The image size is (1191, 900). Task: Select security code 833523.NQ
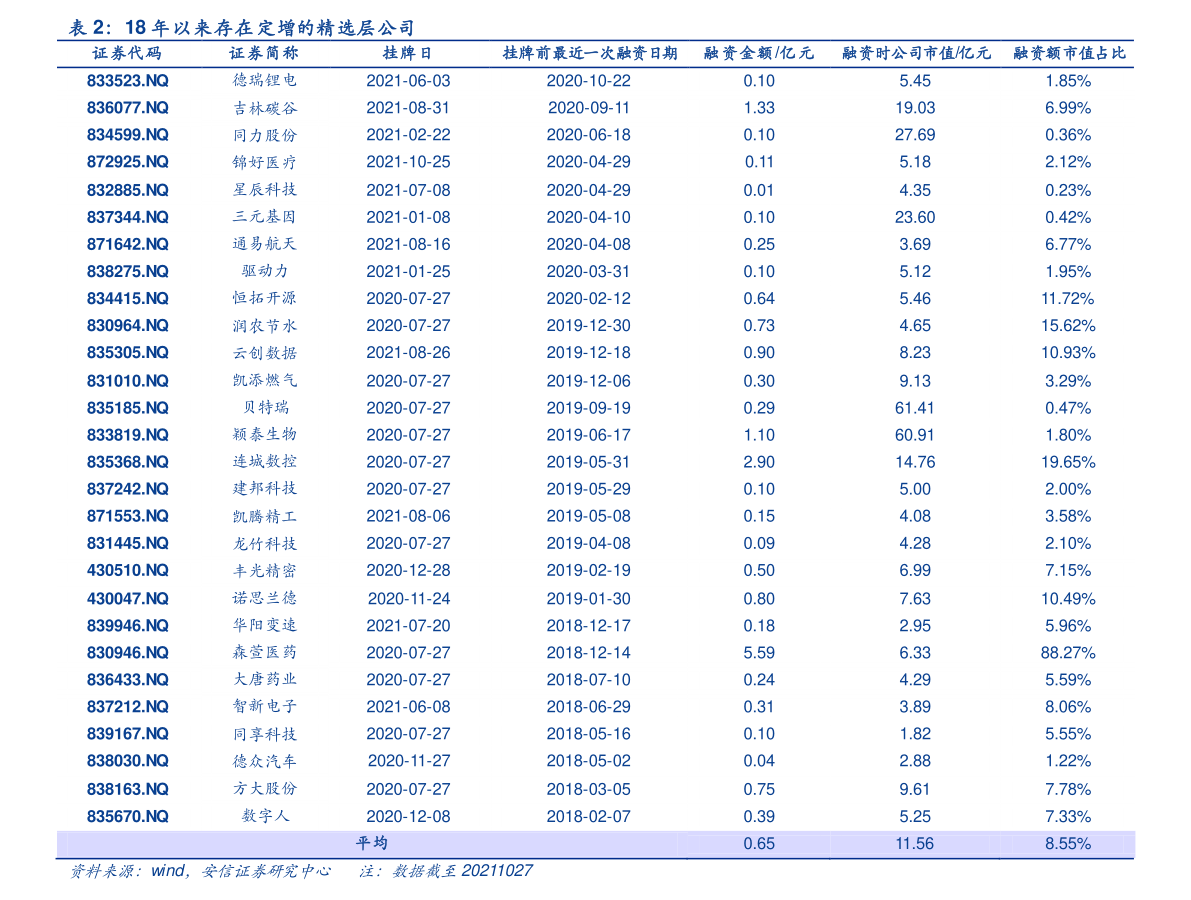click(x=128, y=81)
